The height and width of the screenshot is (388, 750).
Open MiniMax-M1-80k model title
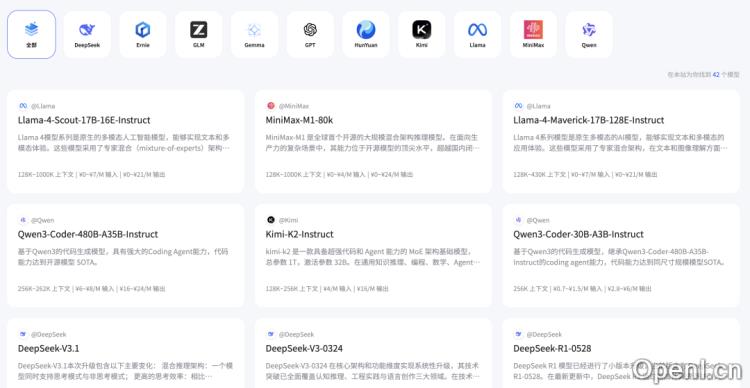tap(299, 120)
